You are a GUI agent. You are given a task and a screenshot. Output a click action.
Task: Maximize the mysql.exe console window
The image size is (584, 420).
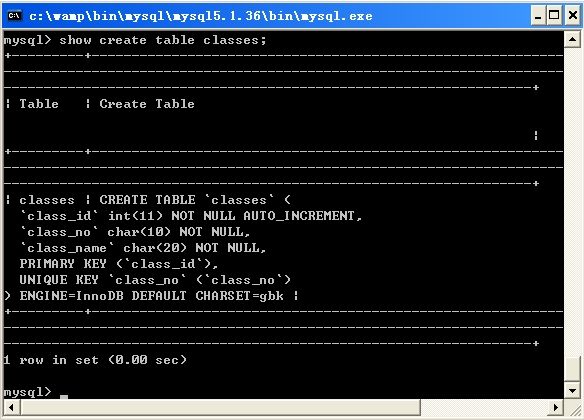[x=554, y=16]
